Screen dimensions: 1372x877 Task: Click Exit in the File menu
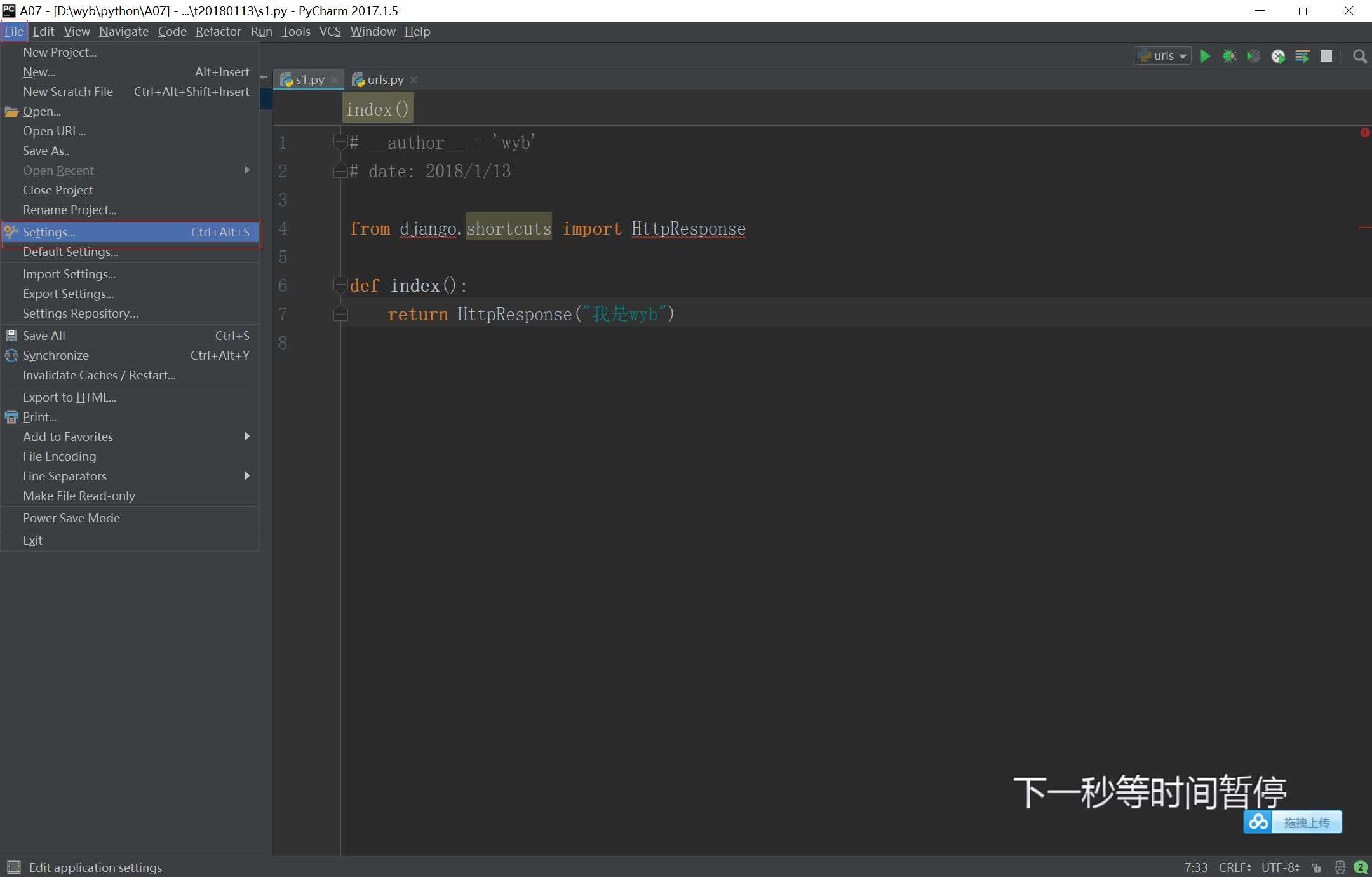[x=130, y=540]
